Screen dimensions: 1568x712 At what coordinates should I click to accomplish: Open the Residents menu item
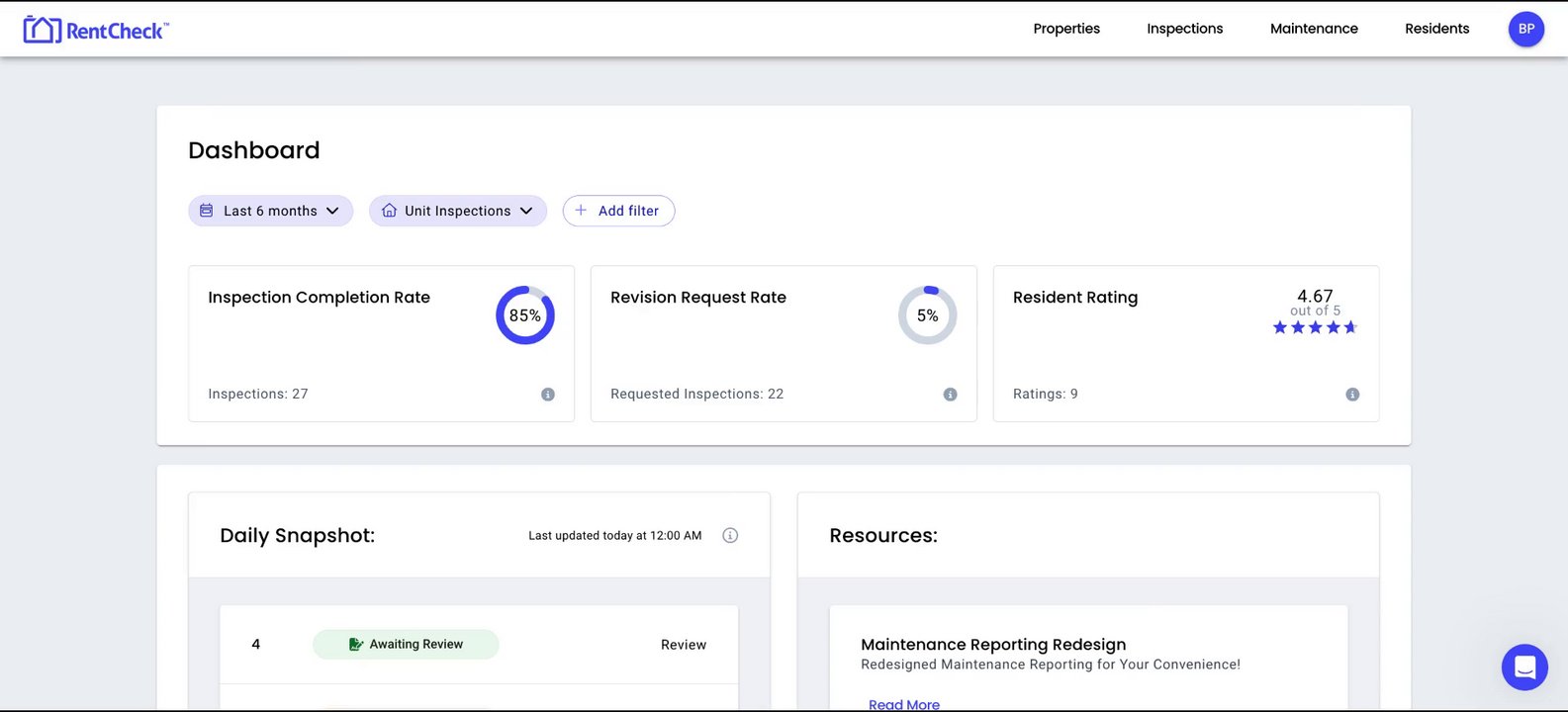(1436, 29)
